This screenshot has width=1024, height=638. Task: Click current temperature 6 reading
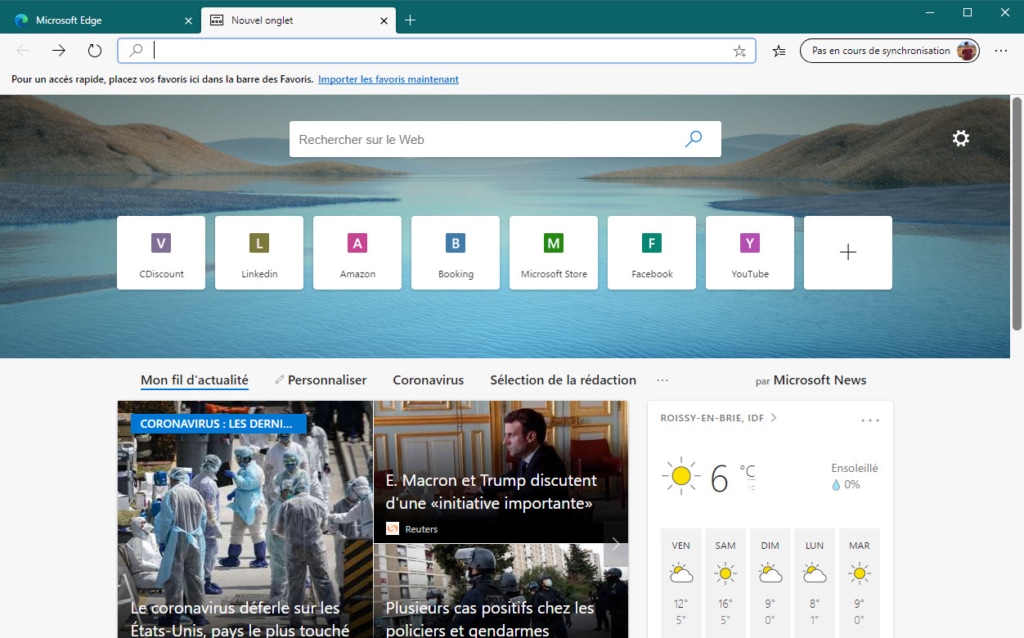(719, 478)
